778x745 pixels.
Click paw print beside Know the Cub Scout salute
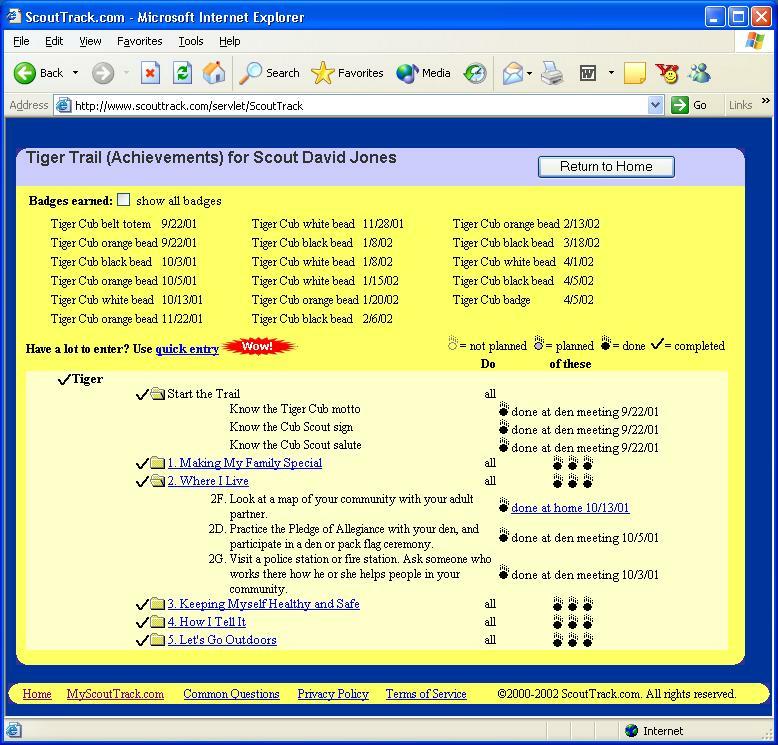pyautogui.click(x=504, y=445)
